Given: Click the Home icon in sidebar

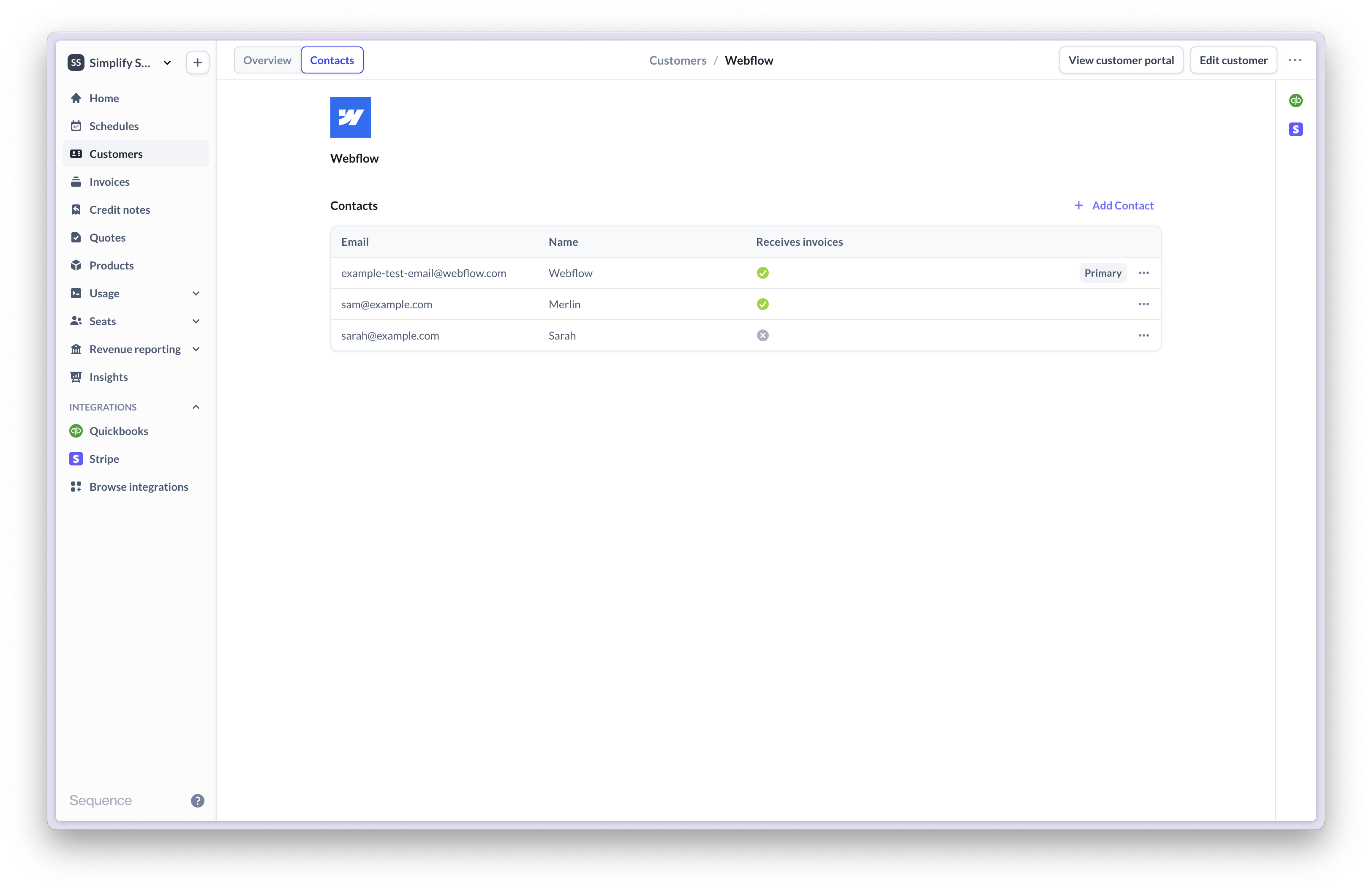Looking at the screenshot, I should pyautogui.click(x=76, y=98).
